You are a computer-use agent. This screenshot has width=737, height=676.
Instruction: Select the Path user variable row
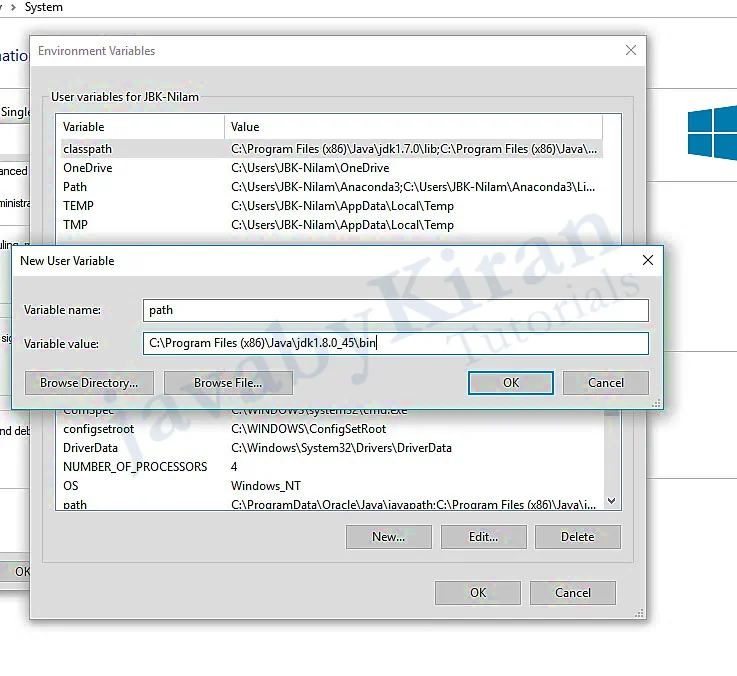coord(331,187)
